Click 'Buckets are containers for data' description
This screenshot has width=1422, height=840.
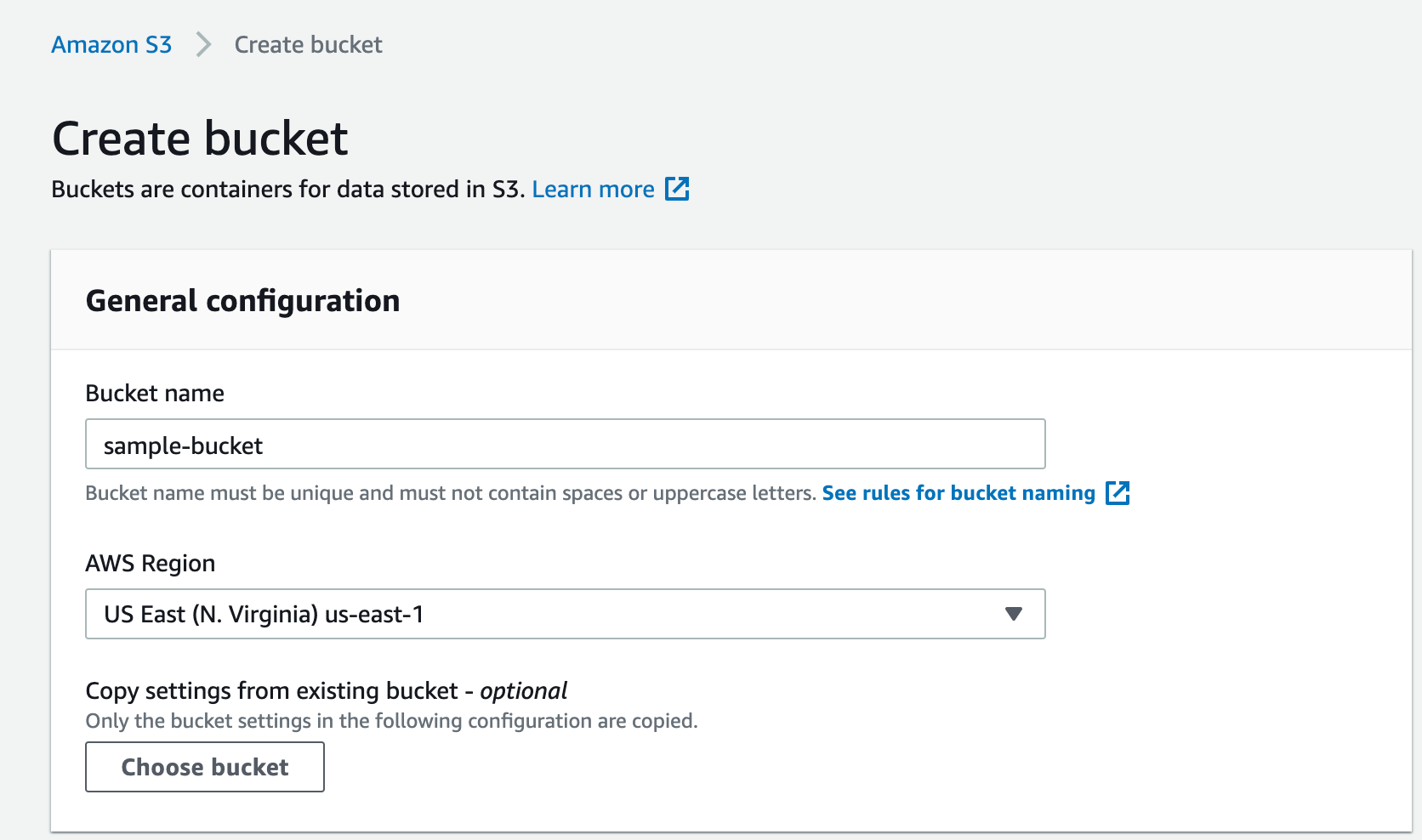[288, 189]
